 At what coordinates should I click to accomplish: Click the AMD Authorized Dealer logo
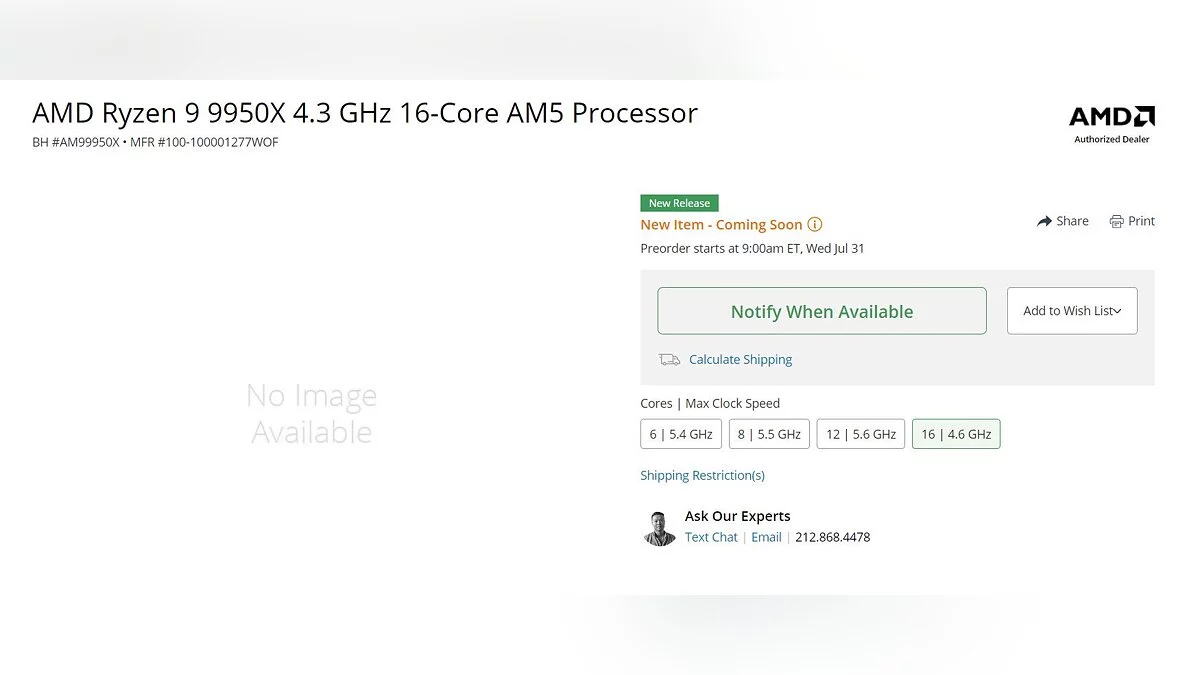[x=1112, y=124]
